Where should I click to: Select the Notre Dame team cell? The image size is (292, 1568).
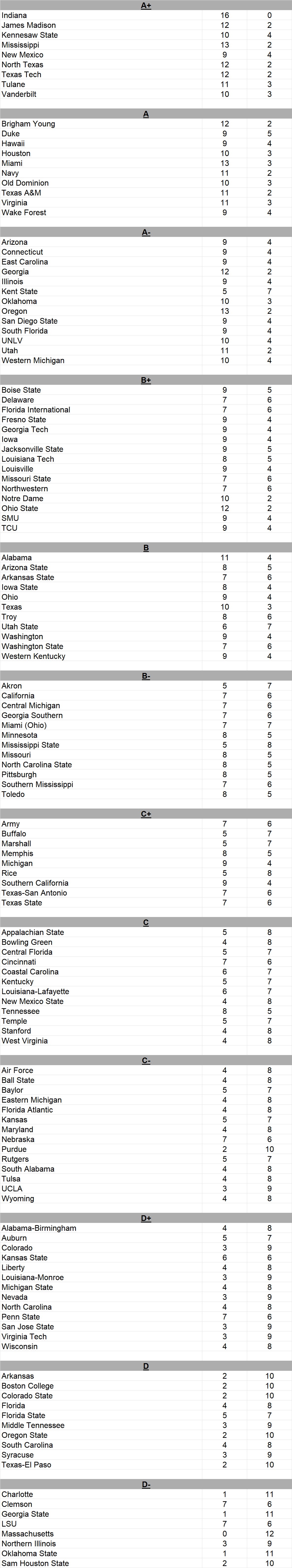(22, 498)
